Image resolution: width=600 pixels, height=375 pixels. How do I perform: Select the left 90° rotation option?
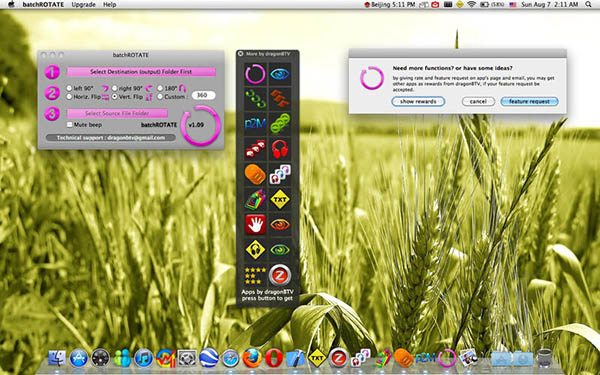tap(69, 88)
